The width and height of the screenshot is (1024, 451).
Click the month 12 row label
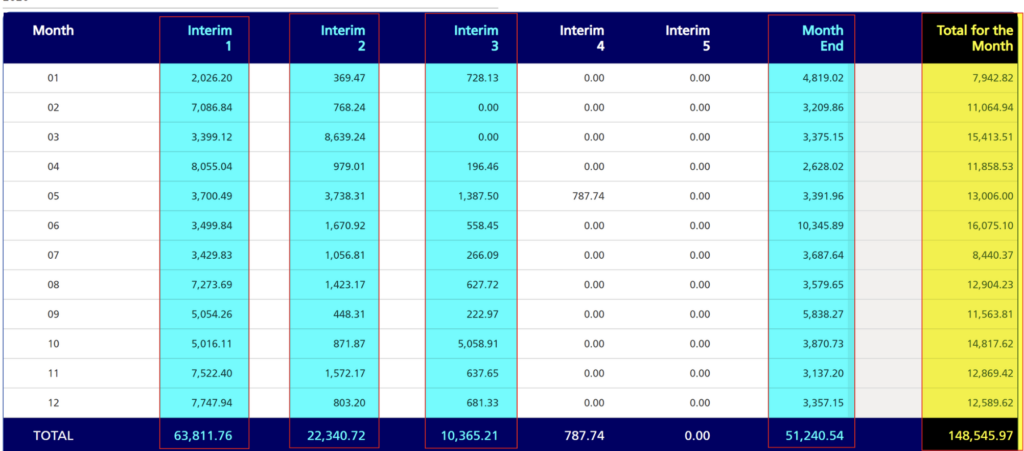53,403
